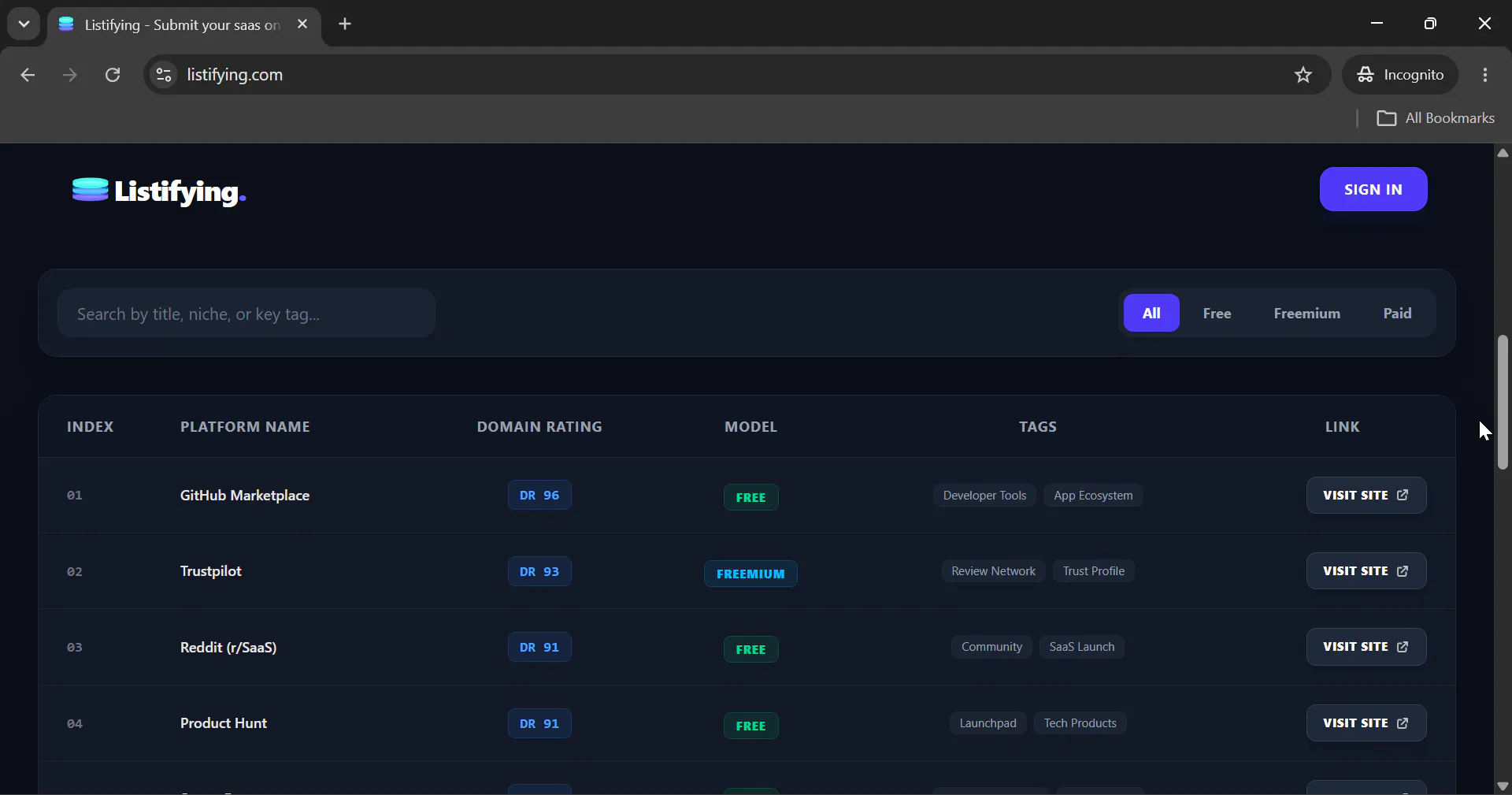Click Trustpilot platform name
Viewport: 1512px width, 795px height.
(211, 571)
